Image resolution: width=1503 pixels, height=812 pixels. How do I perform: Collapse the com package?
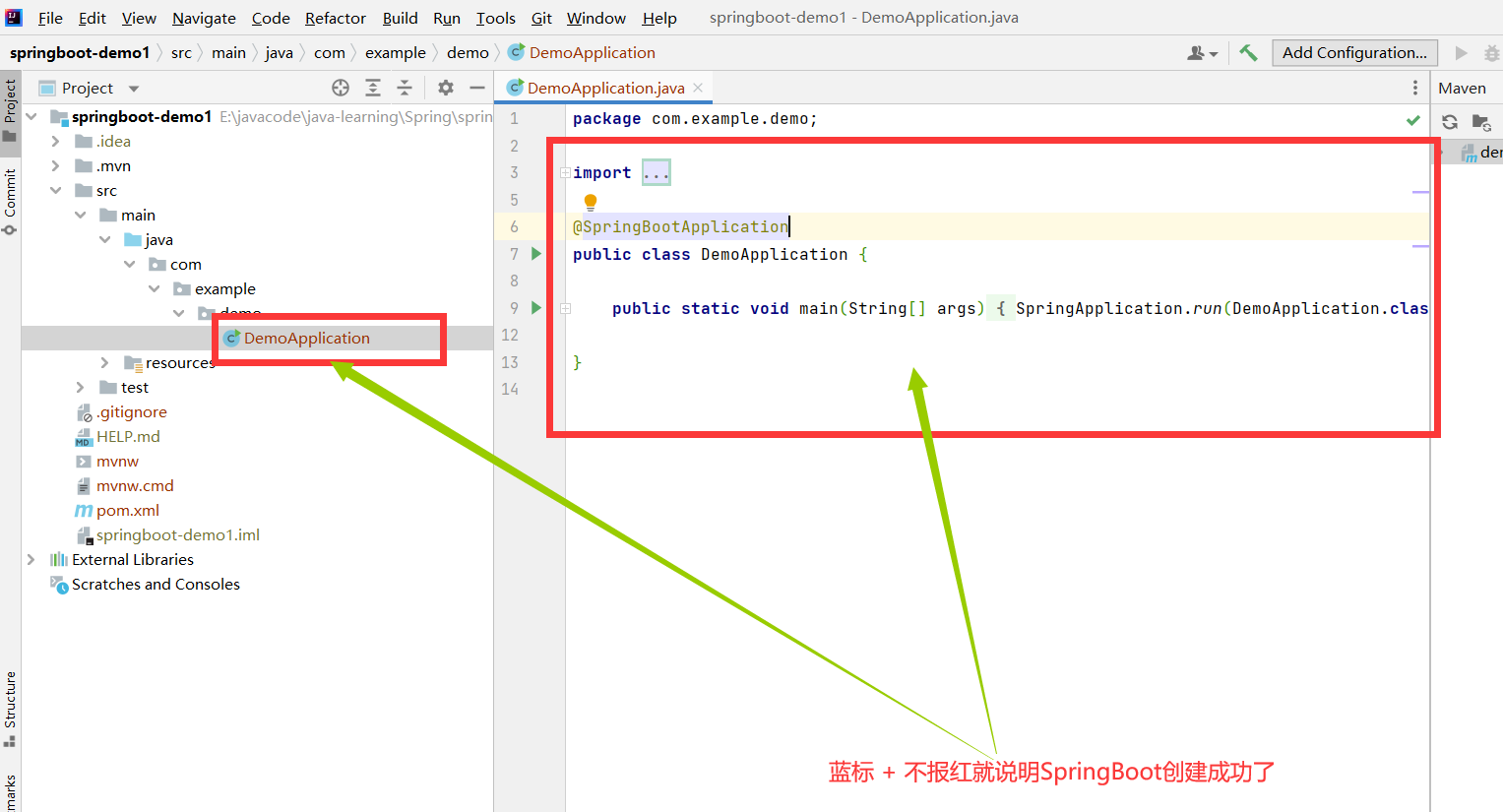(x=130, y=264)
